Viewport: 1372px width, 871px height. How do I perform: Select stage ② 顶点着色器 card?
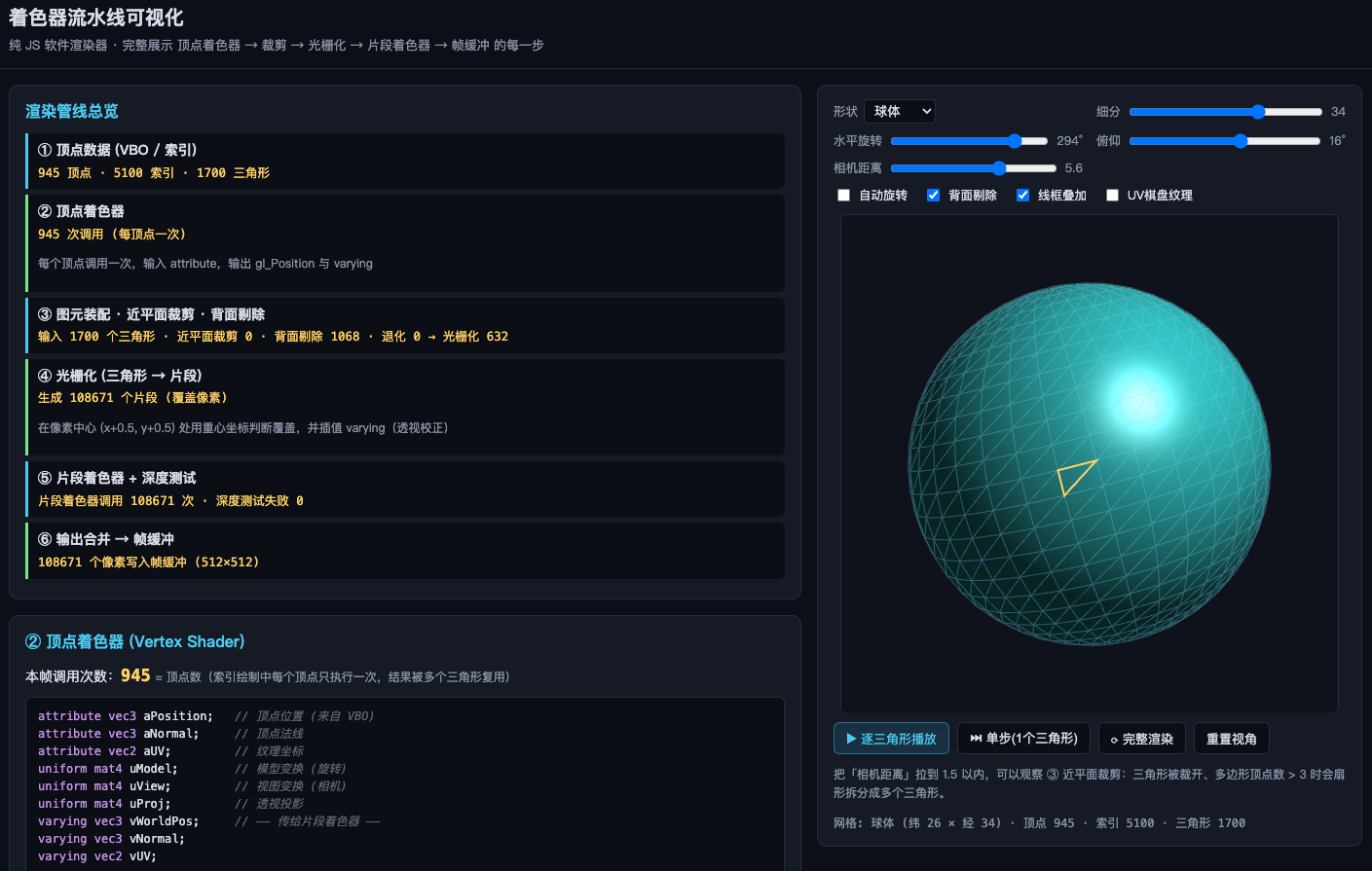[x=405, y=243]
